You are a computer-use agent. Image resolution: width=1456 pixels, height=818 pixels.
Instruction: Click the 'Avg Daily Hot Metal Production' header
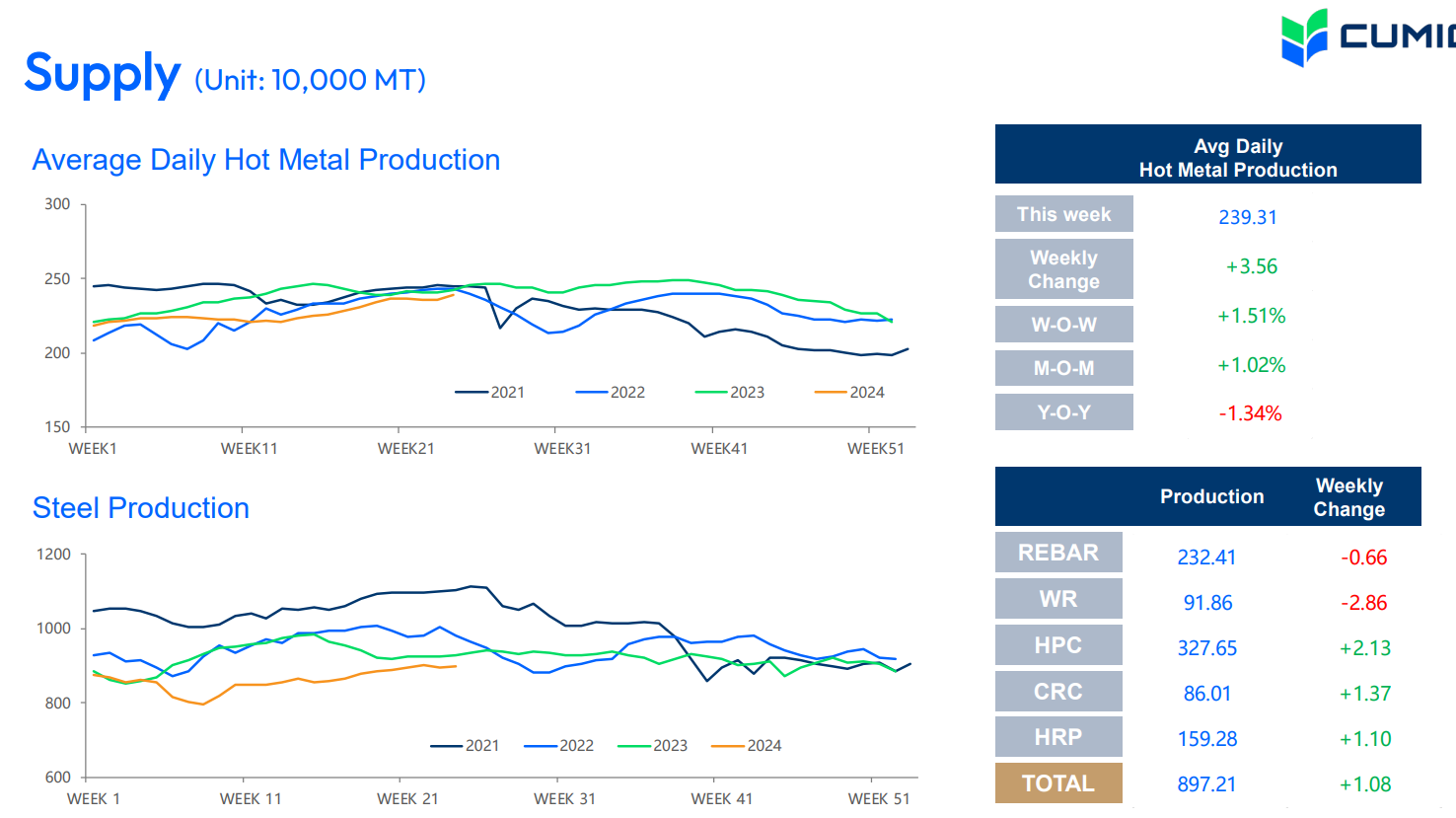coord(1237,158)
